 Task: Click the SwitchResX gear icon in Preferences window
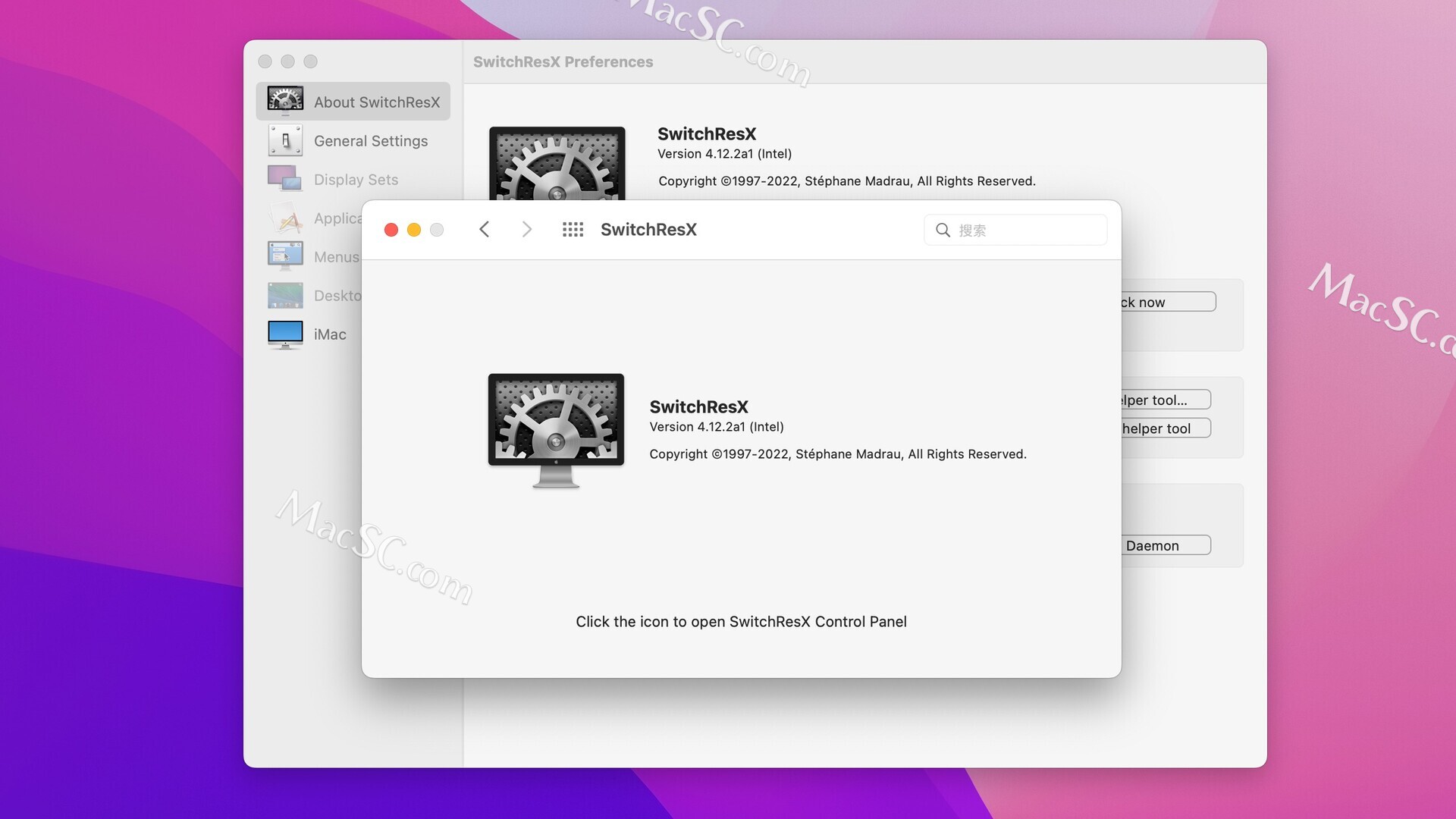(557, 163)
